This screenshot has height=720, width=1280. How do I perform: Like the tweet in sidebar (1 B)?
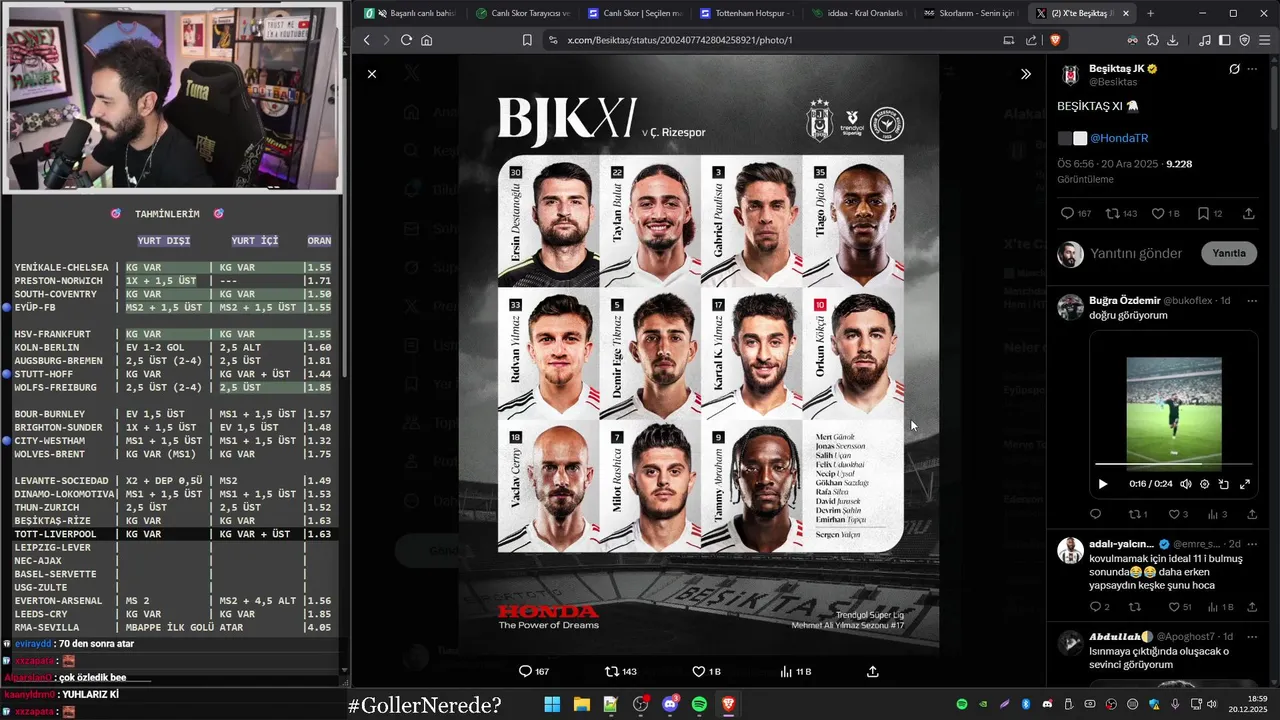1158,213
